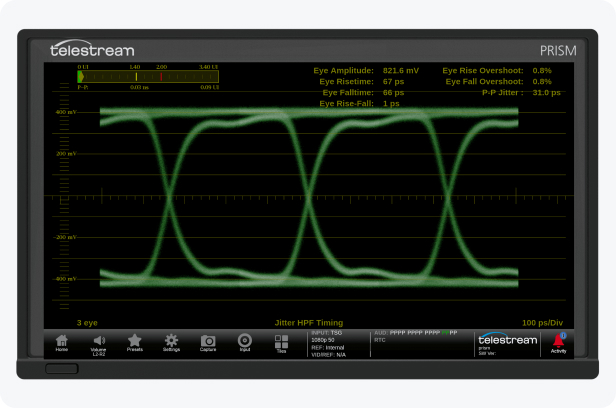The image size is (616, 408).
Task: Click the red 2.00 threshold marker on jitter meter
Action: [161, 77]
